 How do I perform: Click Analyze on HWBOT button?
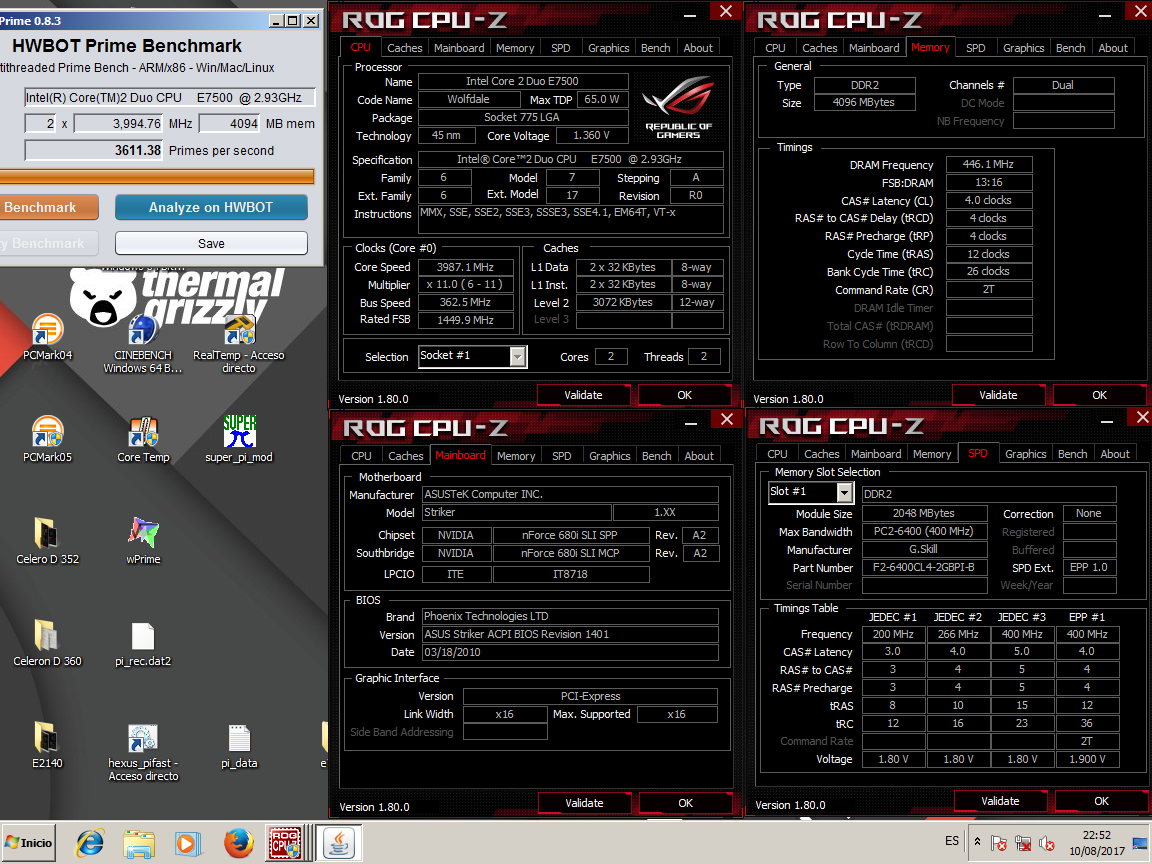click(211, 207)
